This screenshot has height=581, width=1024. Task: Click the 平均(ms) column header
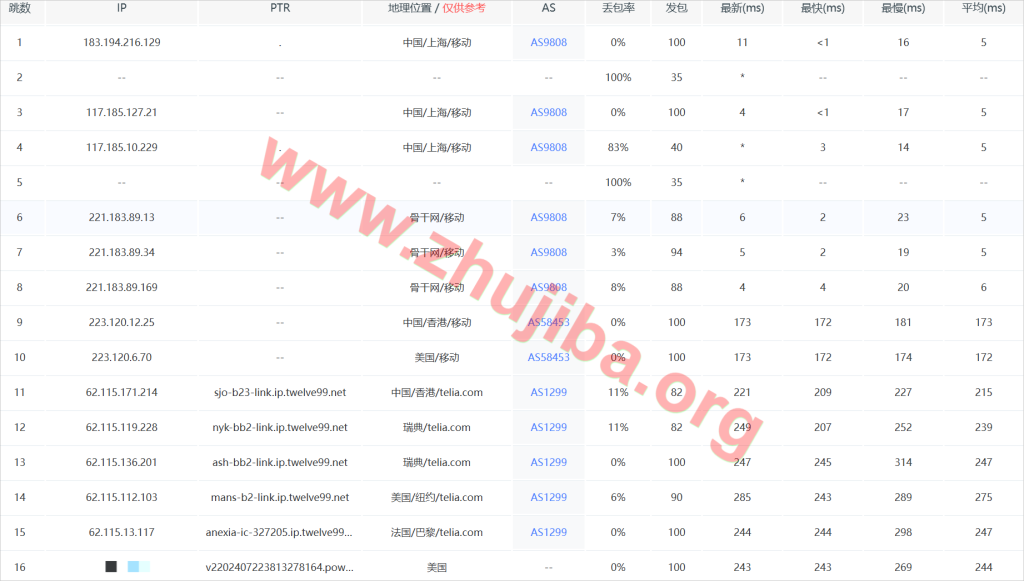pyautogui.click(x=983, y=9)
